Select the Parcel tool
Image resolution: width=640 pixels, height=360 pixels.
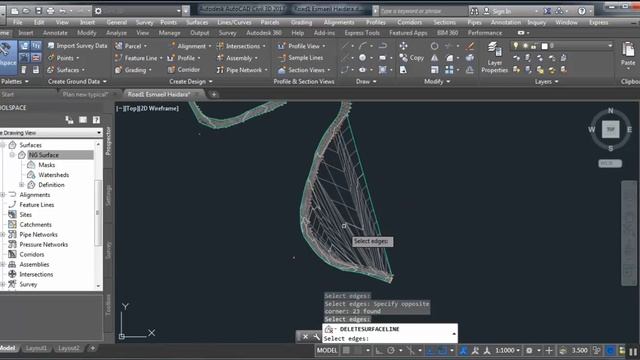click(131, 46)
